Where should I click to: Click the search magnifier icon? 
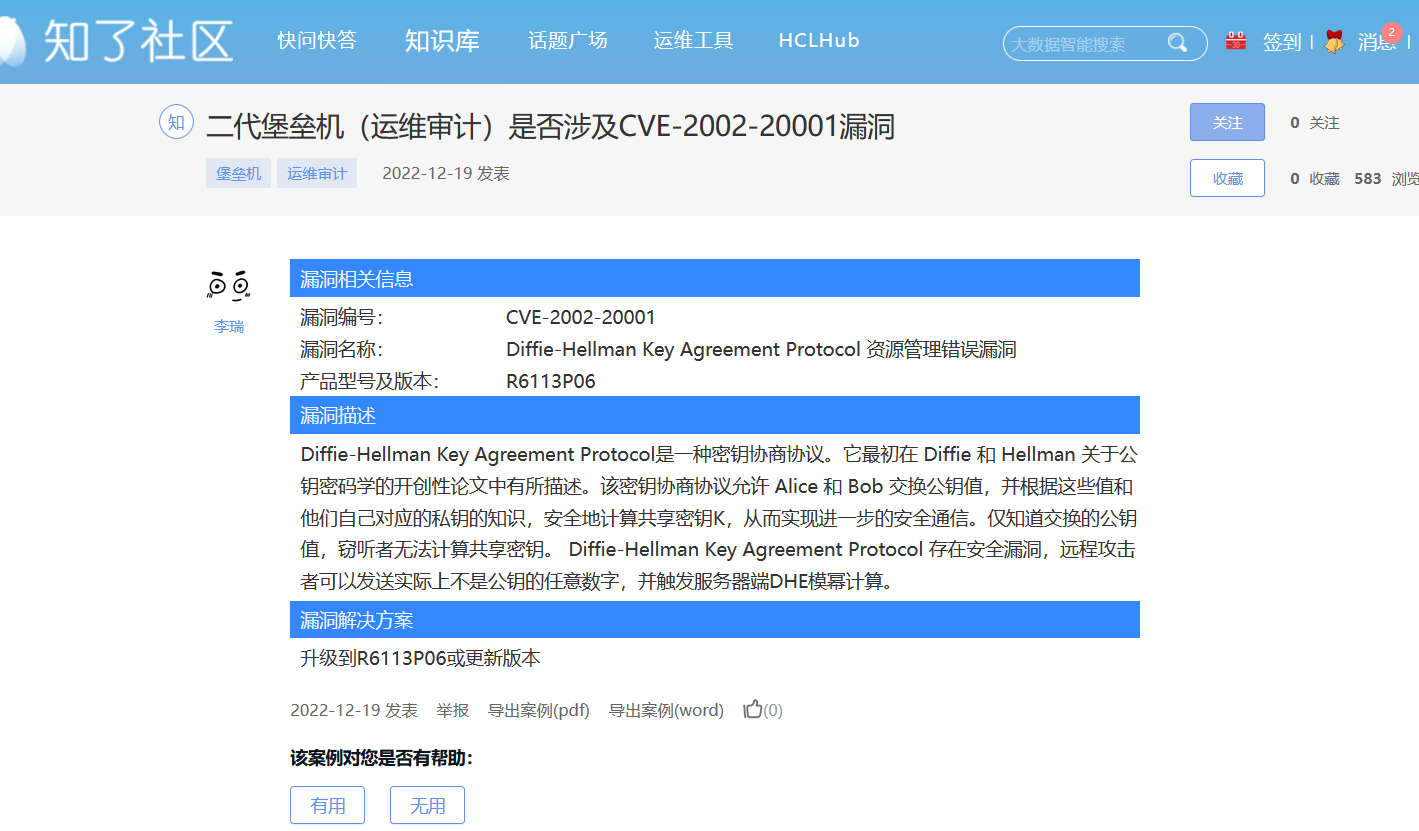click(1177, 43)
